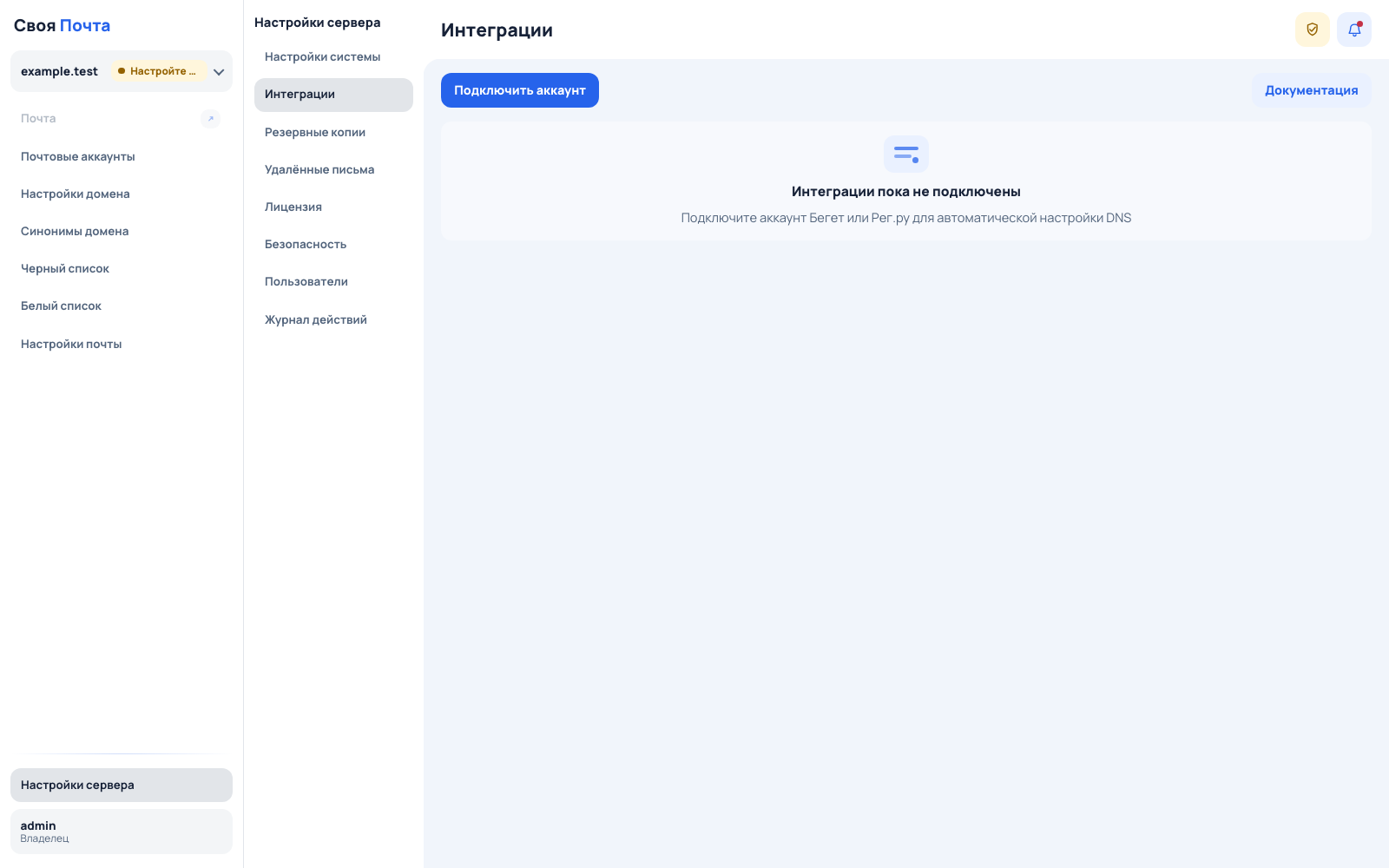The height and width of the screenshot is (868, 1389).
Task: Open Лицензия settings page
Action: click(x=333, y=207)
